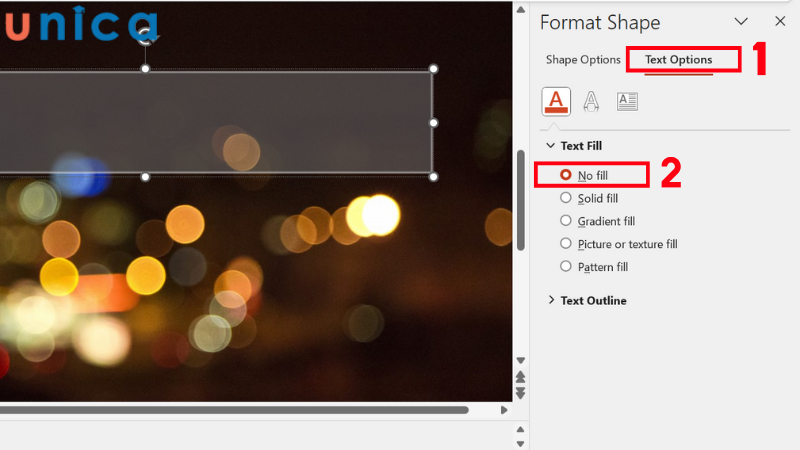Open the Text Fill & Outline icon tab
800x450 pixels.
556,101
